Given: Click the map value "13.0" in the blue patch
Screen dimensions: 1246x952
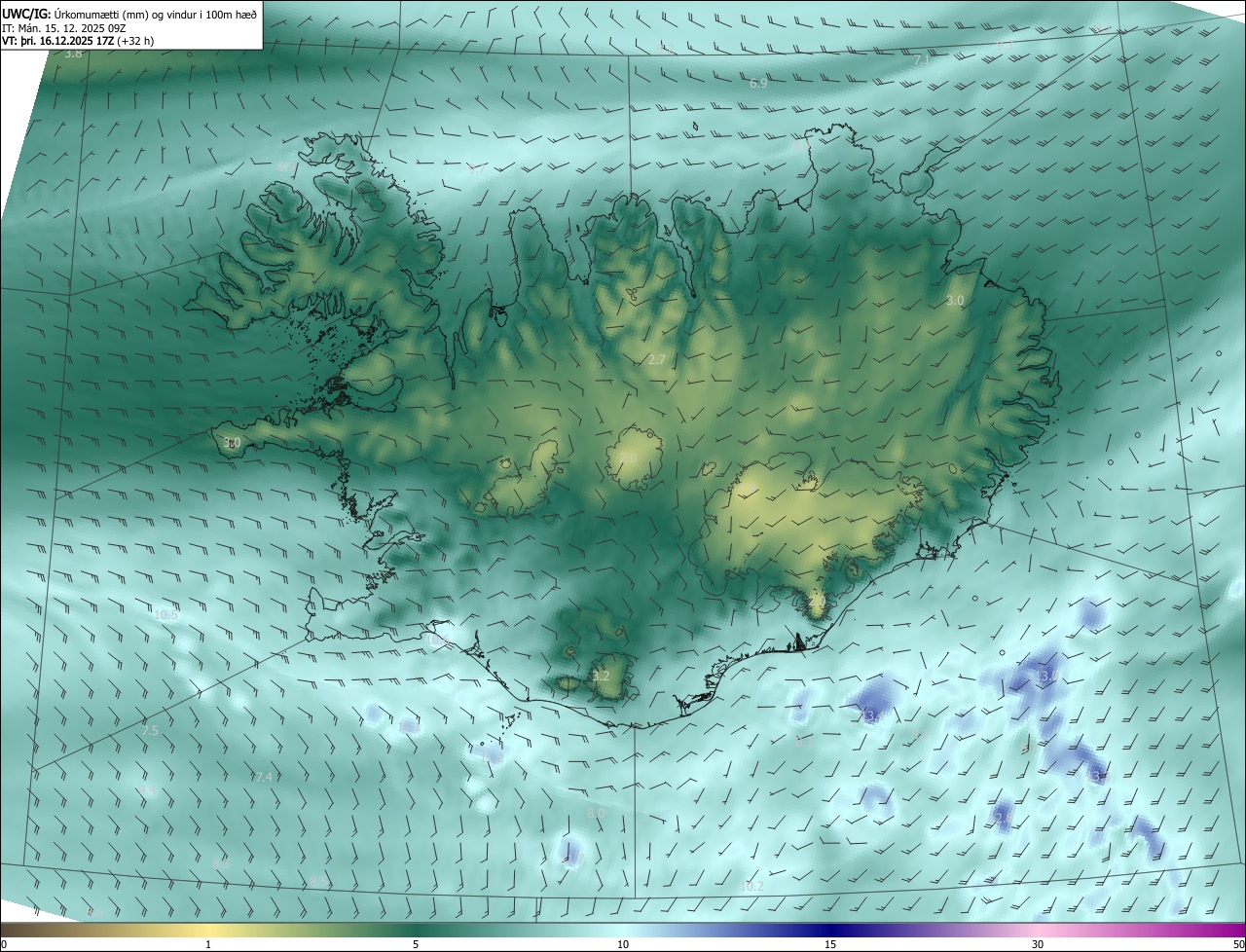Looking at the screenshot, I should [x=1046, y=676].
